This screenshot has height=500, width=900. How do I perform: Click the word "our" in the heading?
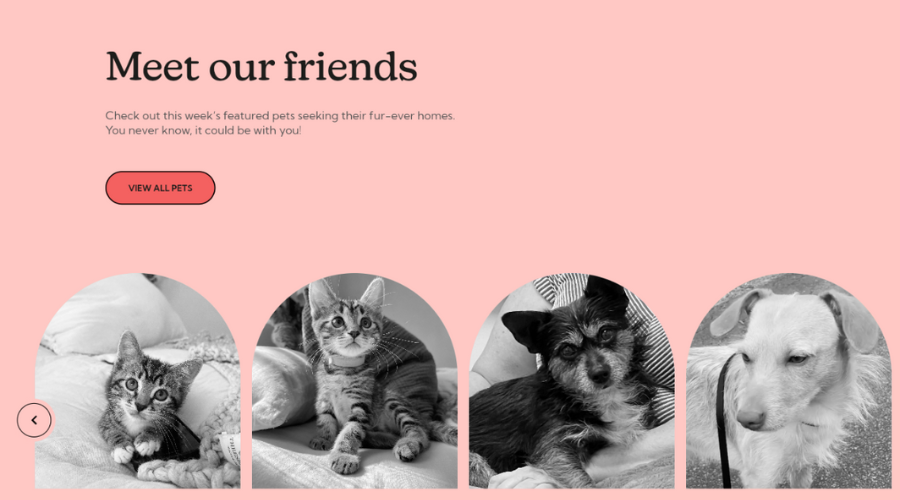[241, 71]
